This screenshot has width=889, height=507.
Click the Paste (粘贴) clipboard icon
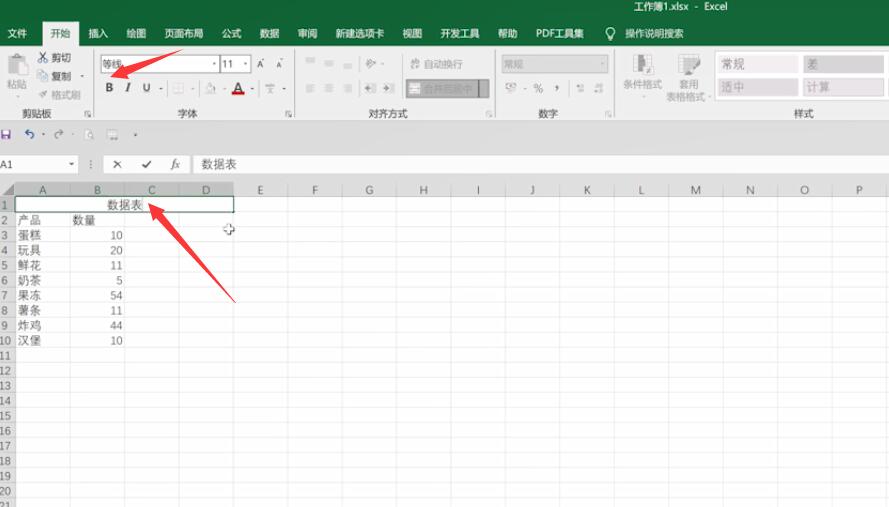(x=17, y=65)
